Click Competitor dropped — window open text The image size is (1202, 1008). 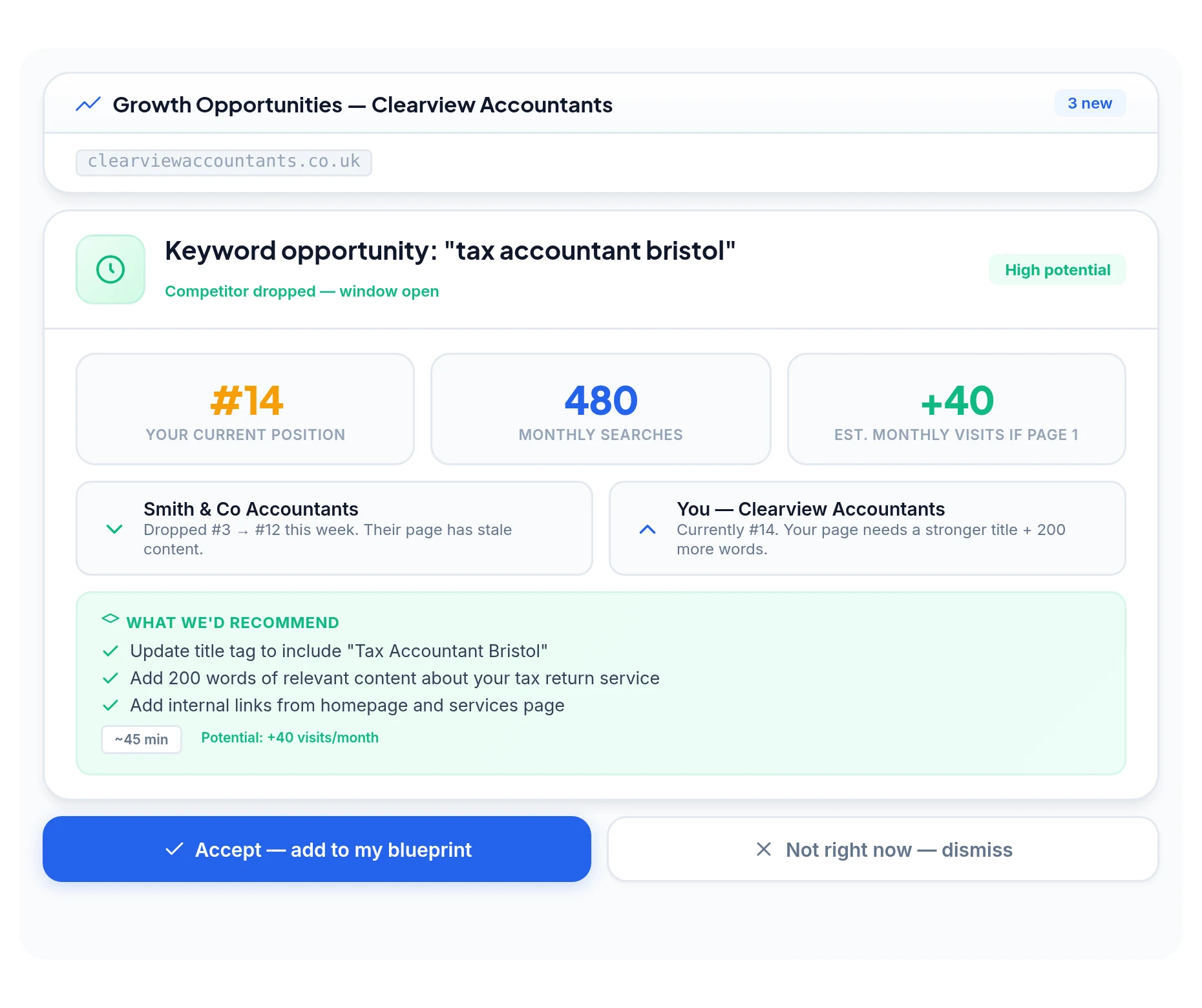302,291
